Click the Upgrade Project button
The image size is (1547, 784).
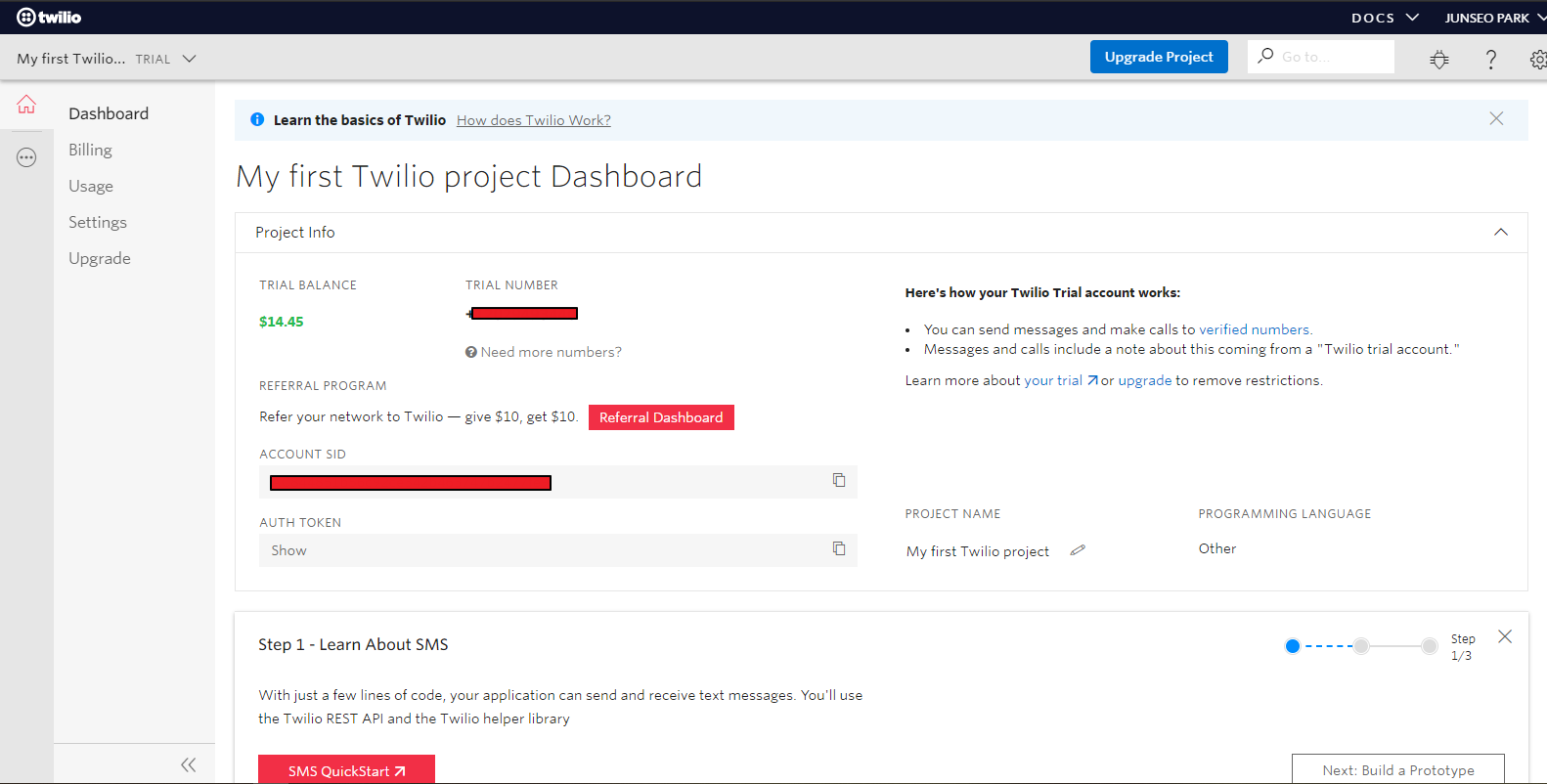(x=1159, y=57)
